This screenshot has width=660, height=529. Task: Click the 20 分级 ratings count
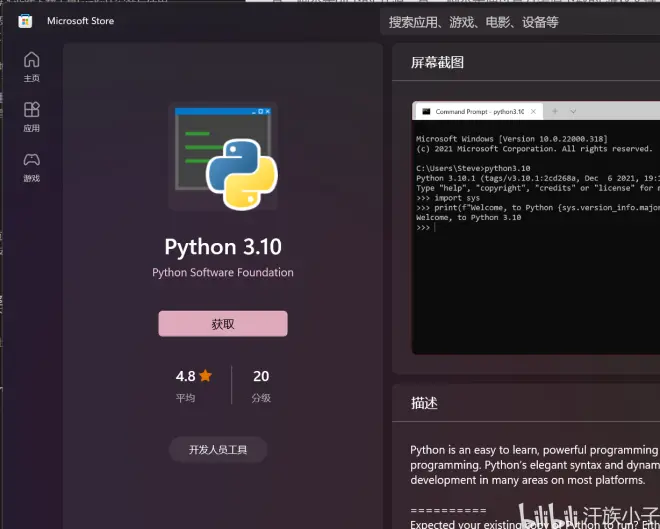coord(261,385)
